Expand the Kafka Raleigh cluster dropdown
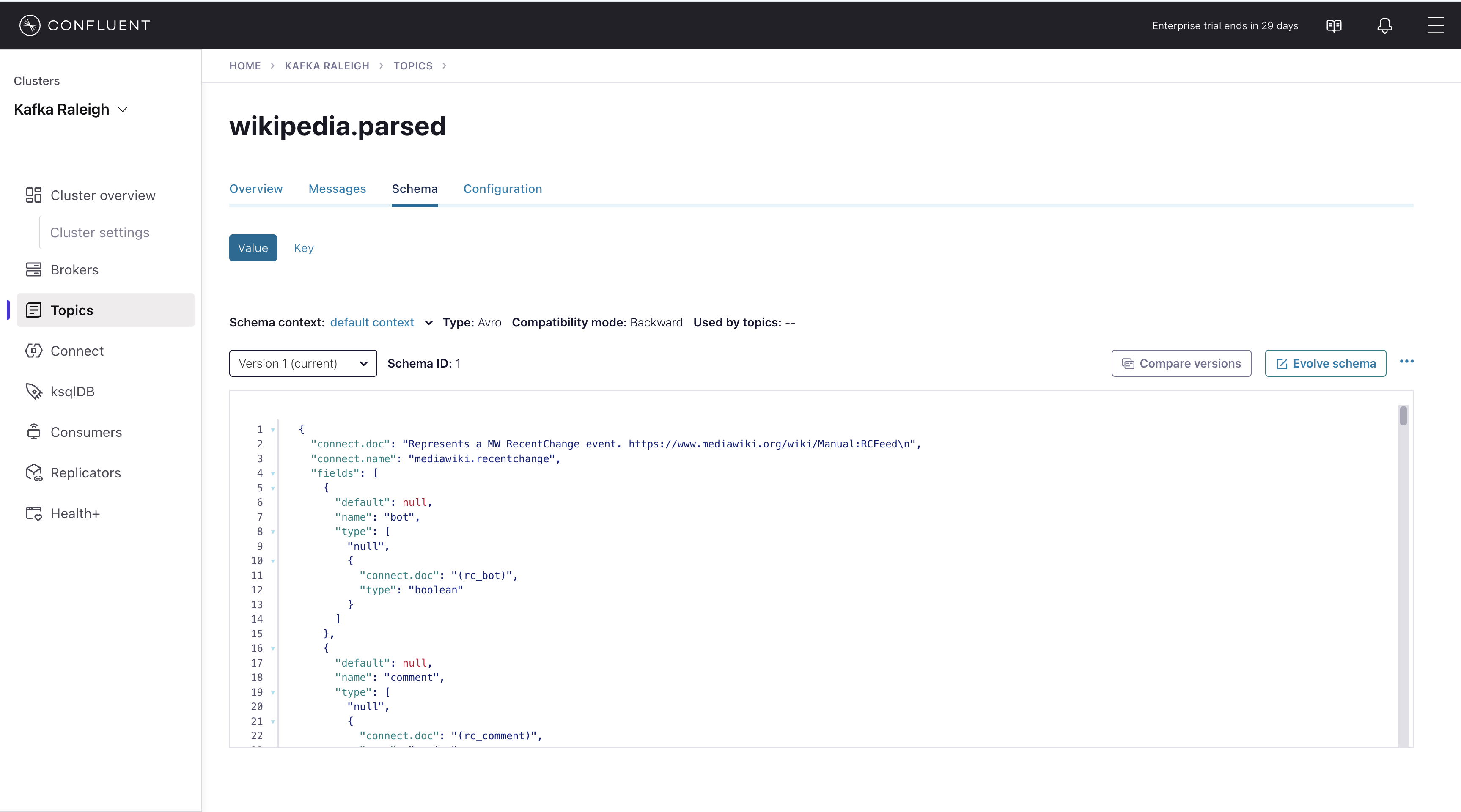The height and width of the screenshot is (812, 1461). (123, 110)
